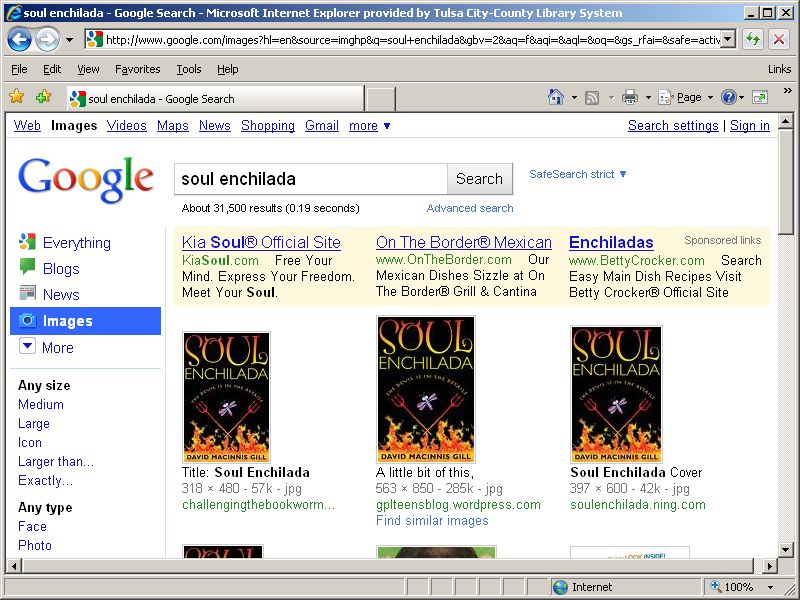This screenshot has height=600, width=800.
Task: Open the Favorites menu
Action: pos(138,69)
